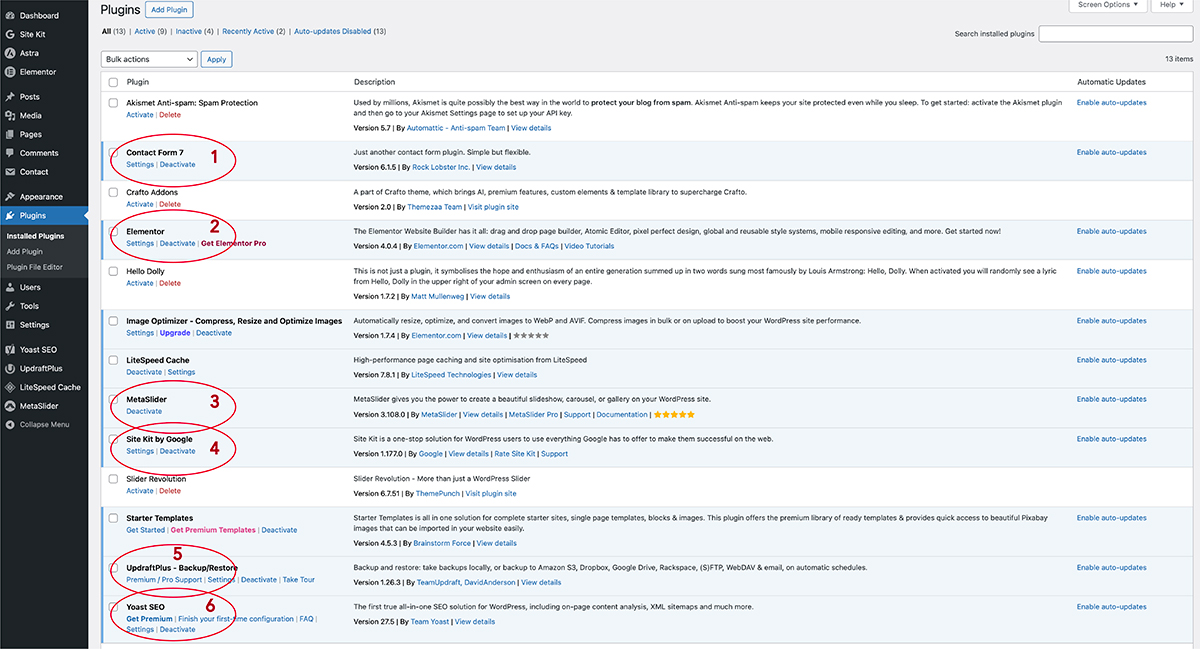Image resolution: width=1200 pixels, height=649 pixels.
Task: Filter plugins by Inactive (4)
Action: pyautogui.click(x=195, y=31)
